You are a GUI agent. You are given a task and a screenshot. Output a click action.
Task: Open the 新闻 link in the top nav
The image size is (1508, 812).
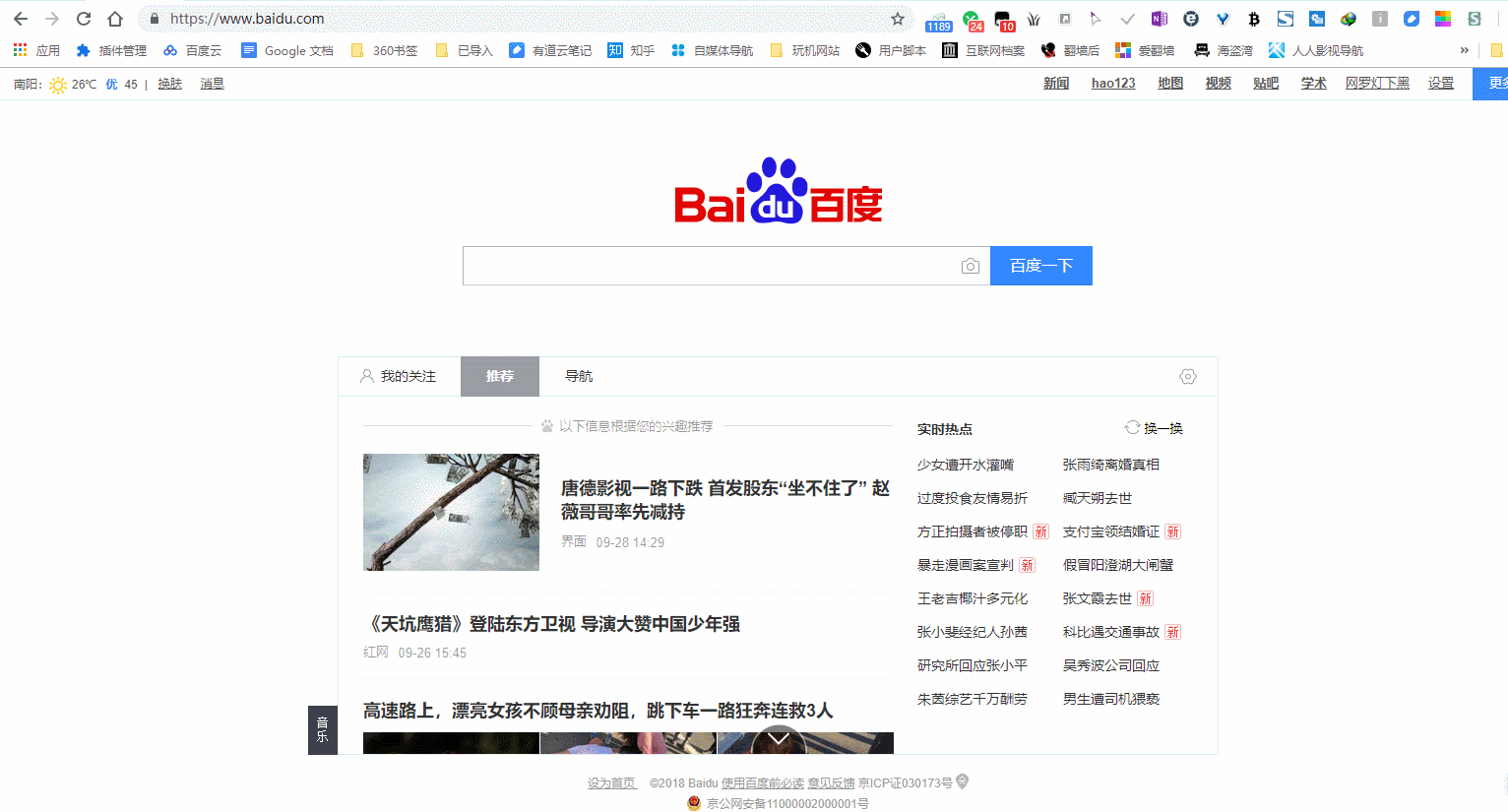1056,84
